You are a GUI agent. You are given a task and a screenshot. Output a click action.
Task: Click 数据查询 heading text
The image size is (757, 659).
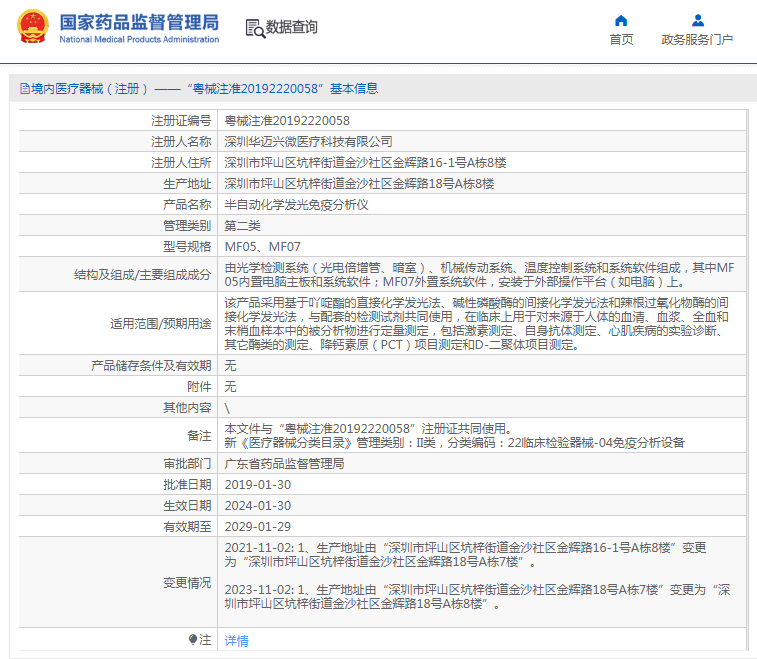(292, 28)
